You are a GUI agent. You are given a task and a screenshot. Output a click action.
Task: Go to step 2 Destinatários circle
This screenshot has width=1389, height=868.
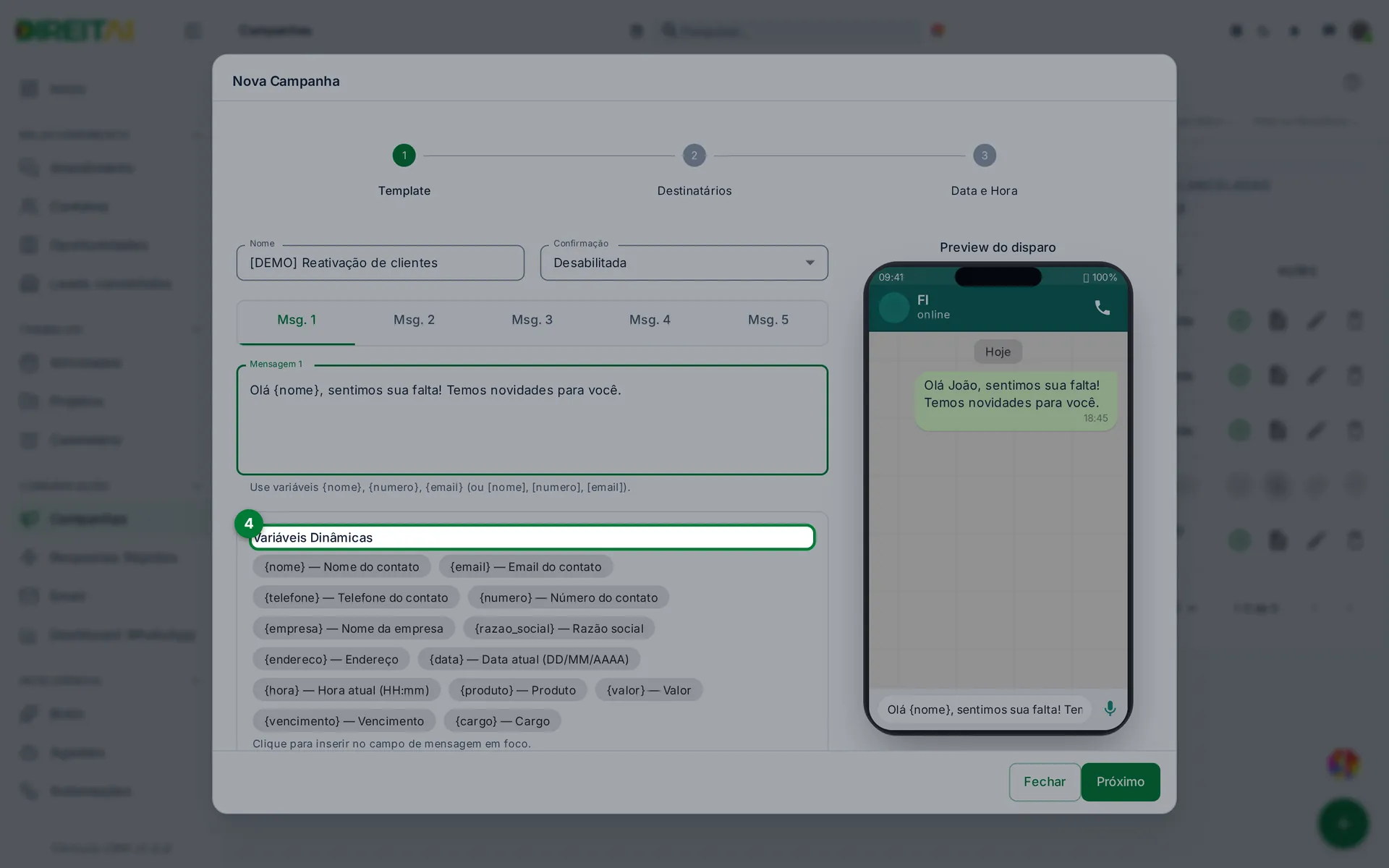tap(694, 156)
